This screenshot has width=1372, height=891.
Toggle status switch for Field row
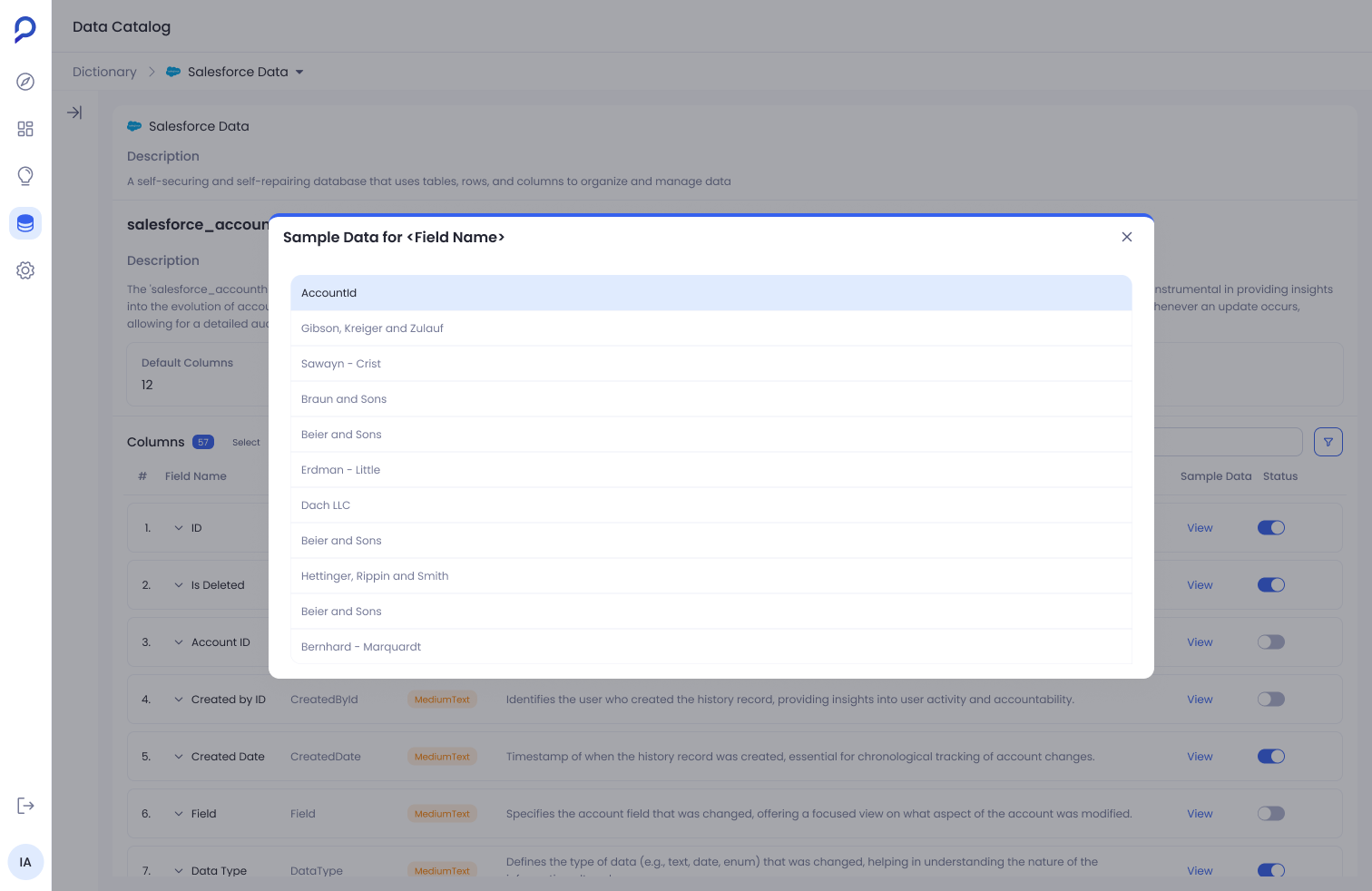click(x=1271, y=814)
